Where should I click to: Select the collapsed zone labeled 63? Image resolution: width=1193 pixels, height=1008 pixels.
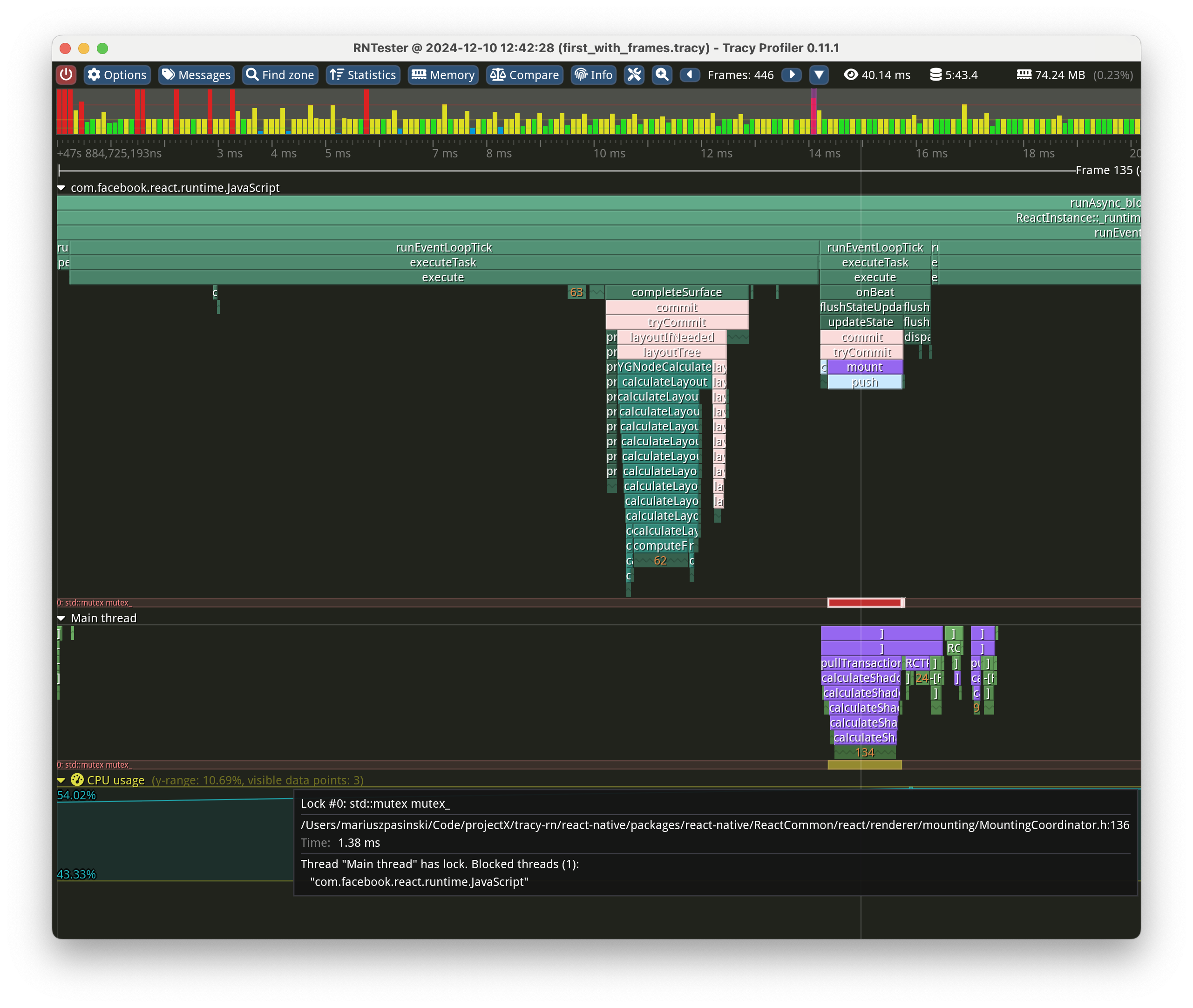coord(576,292)
